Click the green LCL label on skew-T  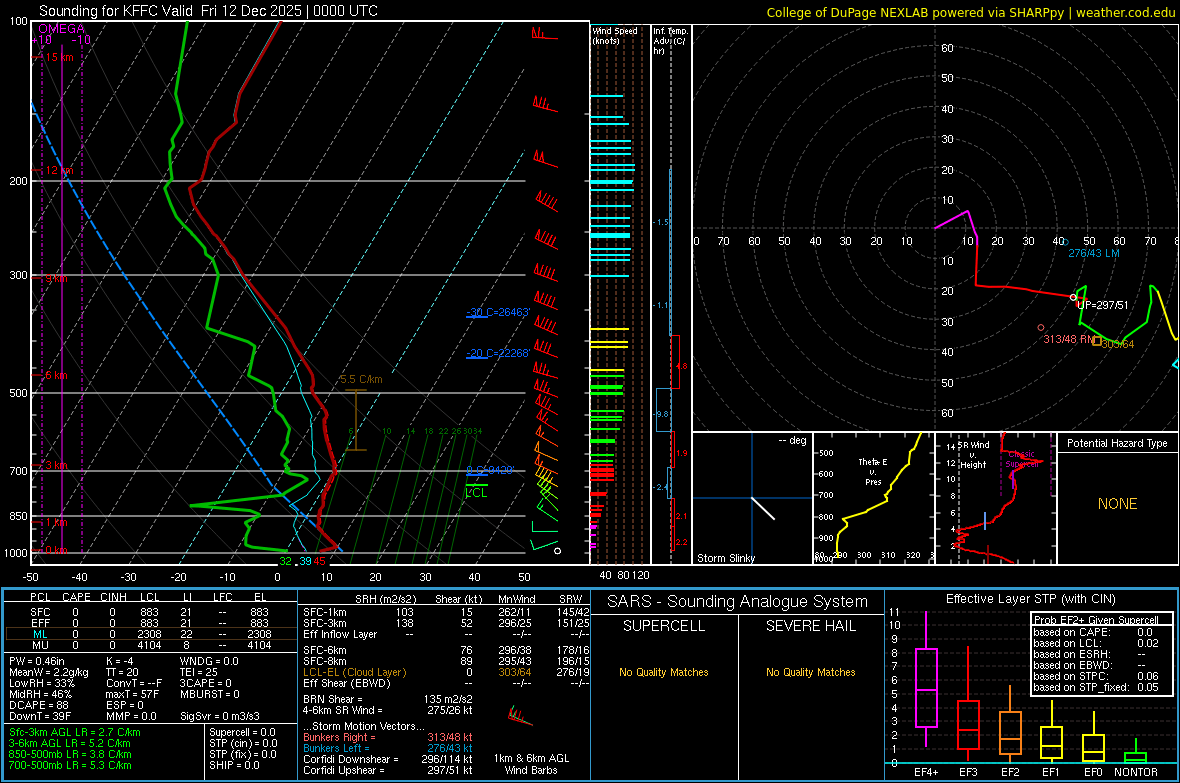(476, 493)
